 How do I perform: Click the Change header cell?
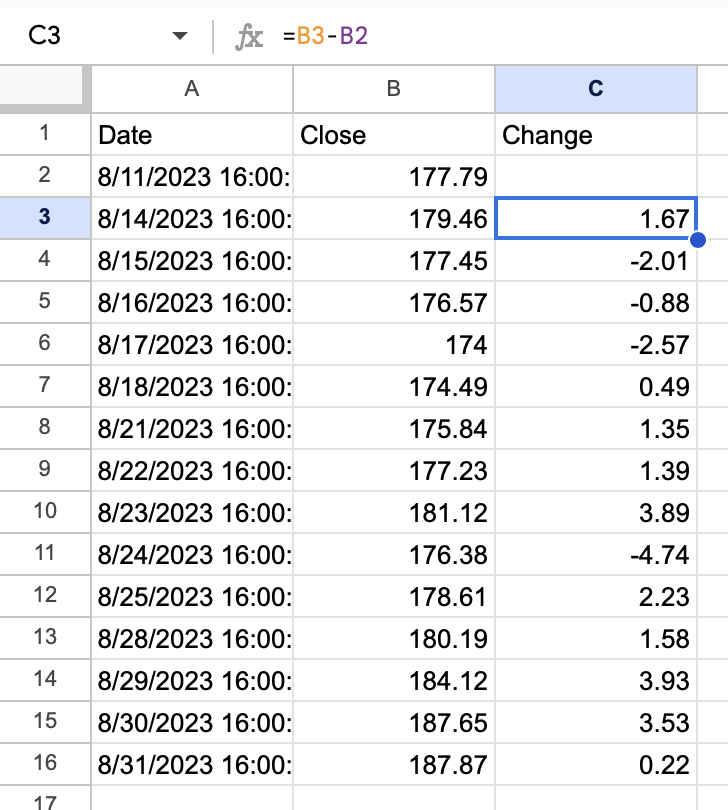point(596,134)
